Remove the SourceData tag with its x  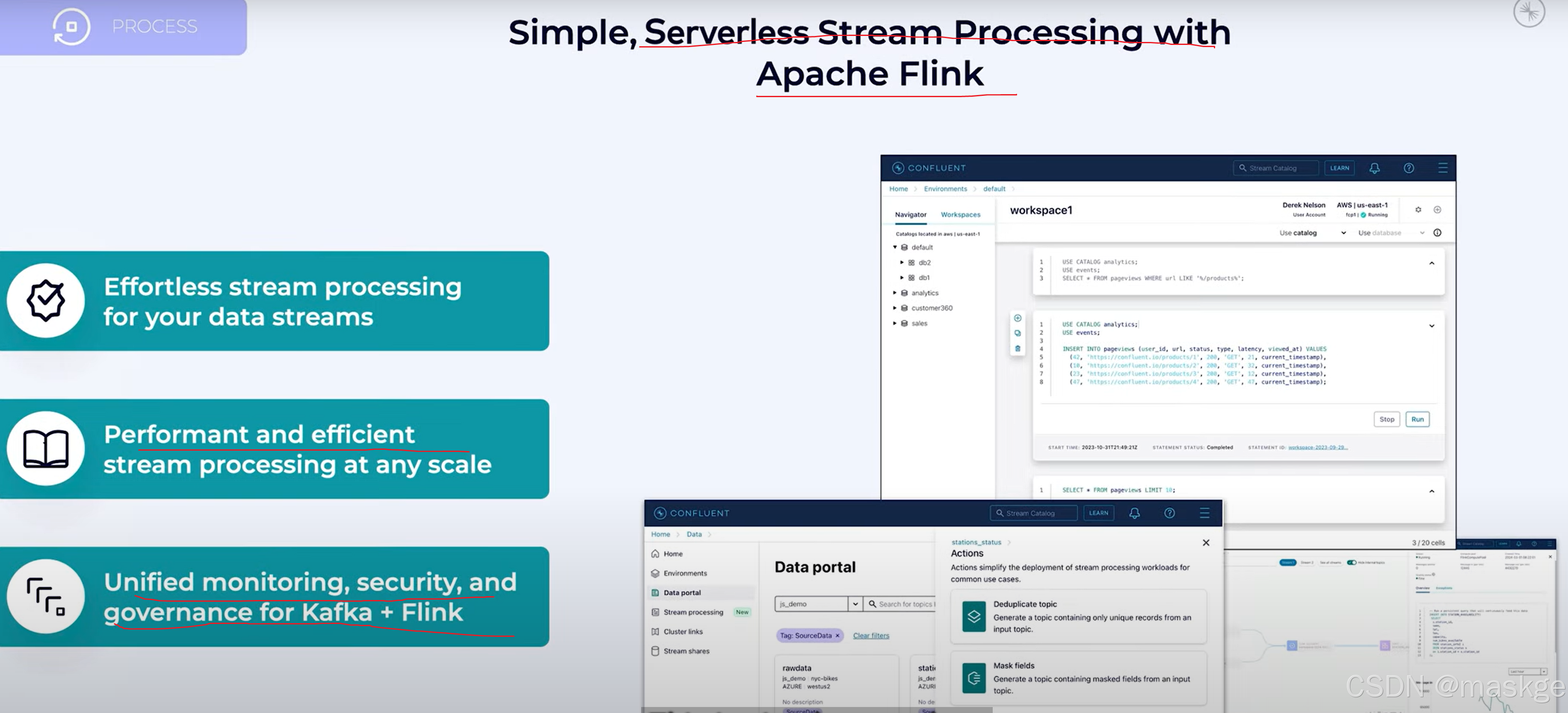click(x=837, y=636)
